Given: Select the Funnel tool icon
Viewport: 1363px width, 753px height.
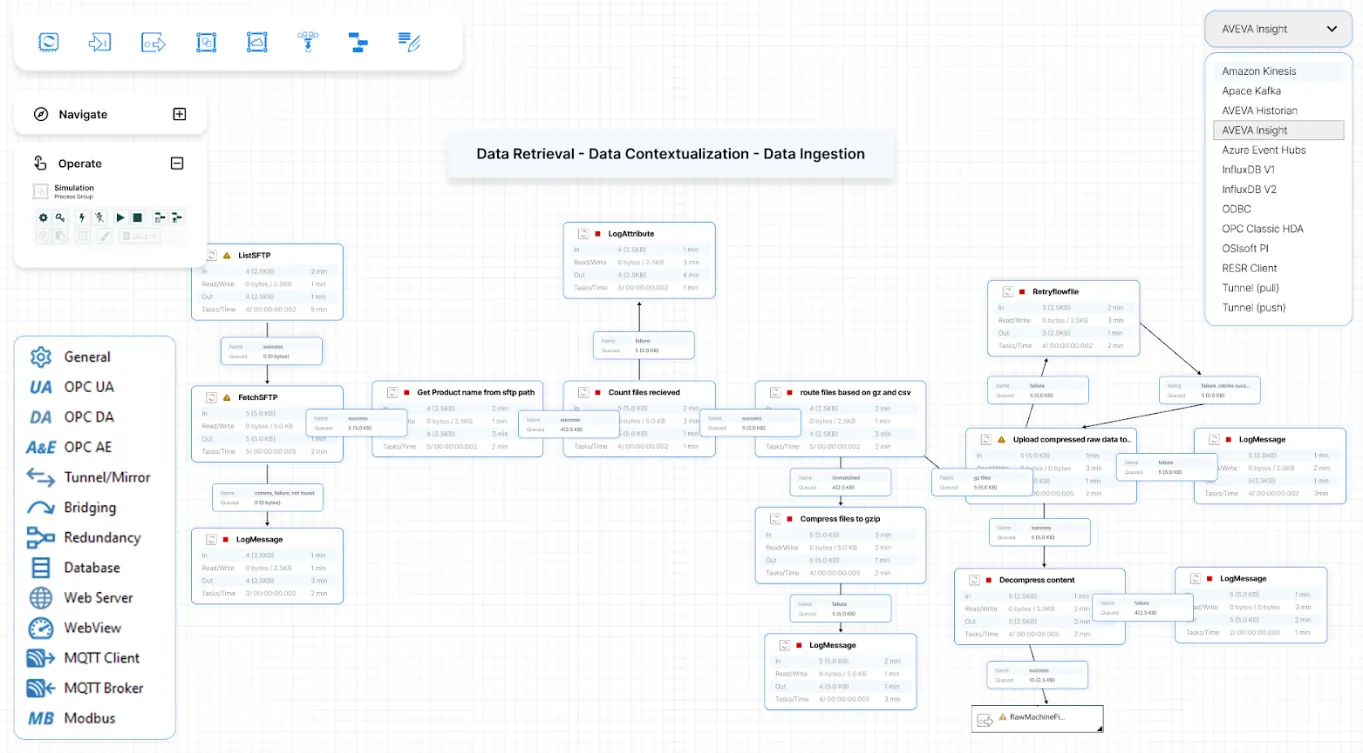Looking at the screenshot, I should coord(308,42).
